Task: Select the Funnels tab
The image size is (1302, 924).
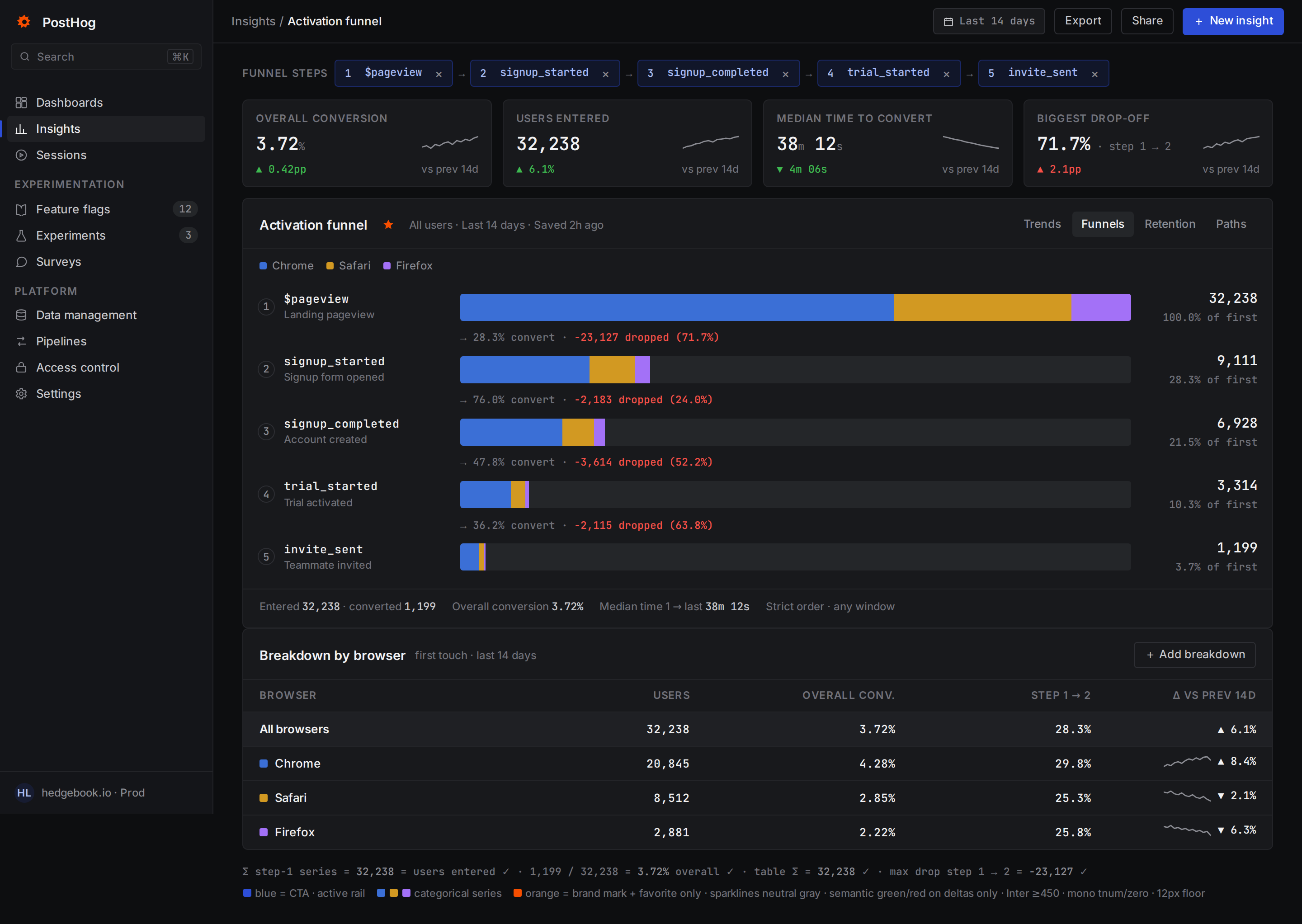Action: pos(1102,224)
